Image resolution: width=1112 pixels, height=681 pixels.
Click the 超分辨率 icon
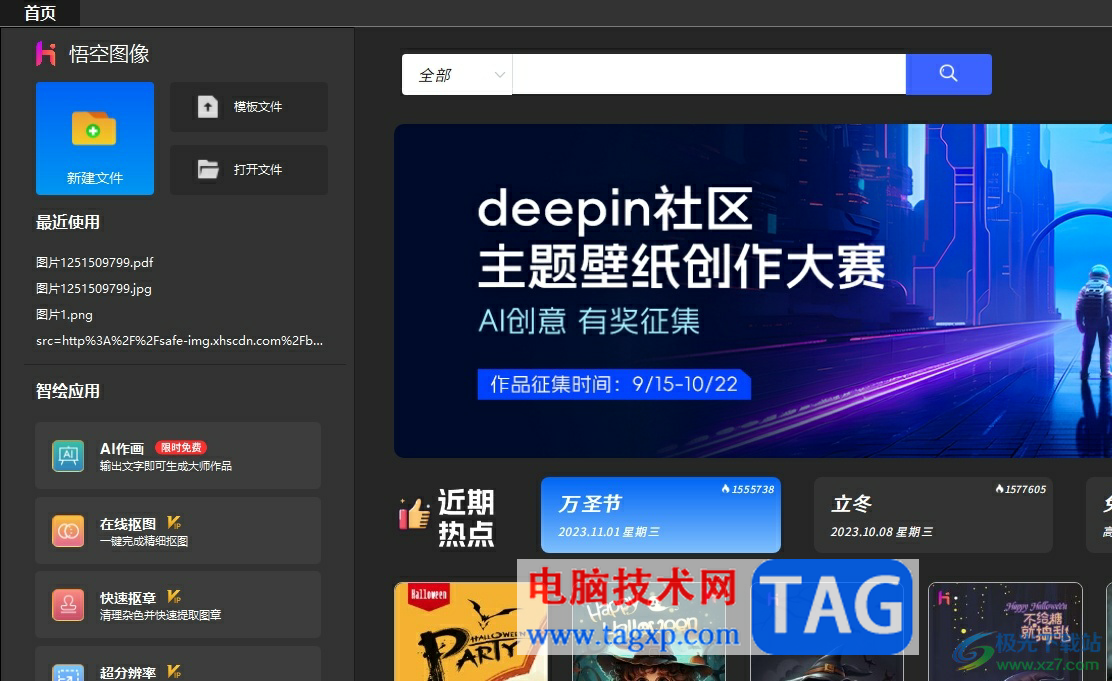(x=68, y=672)
